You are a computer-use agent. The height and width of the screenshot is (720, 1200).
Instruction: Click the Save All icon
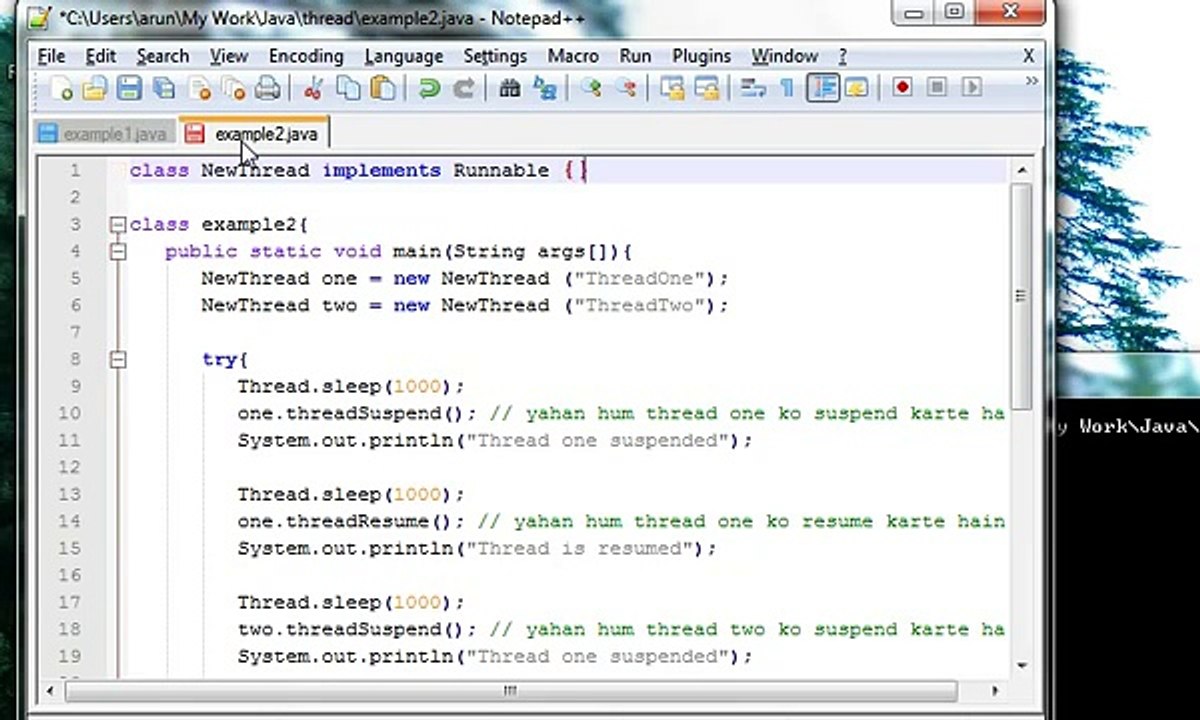163,89
